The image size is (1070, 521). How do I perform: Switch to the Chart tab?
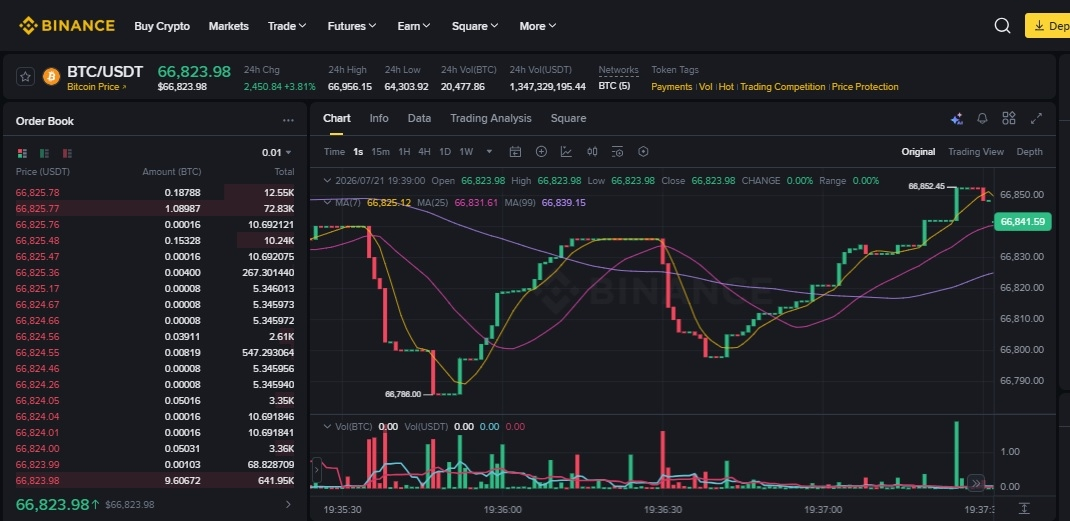click(x=337, y=118)
